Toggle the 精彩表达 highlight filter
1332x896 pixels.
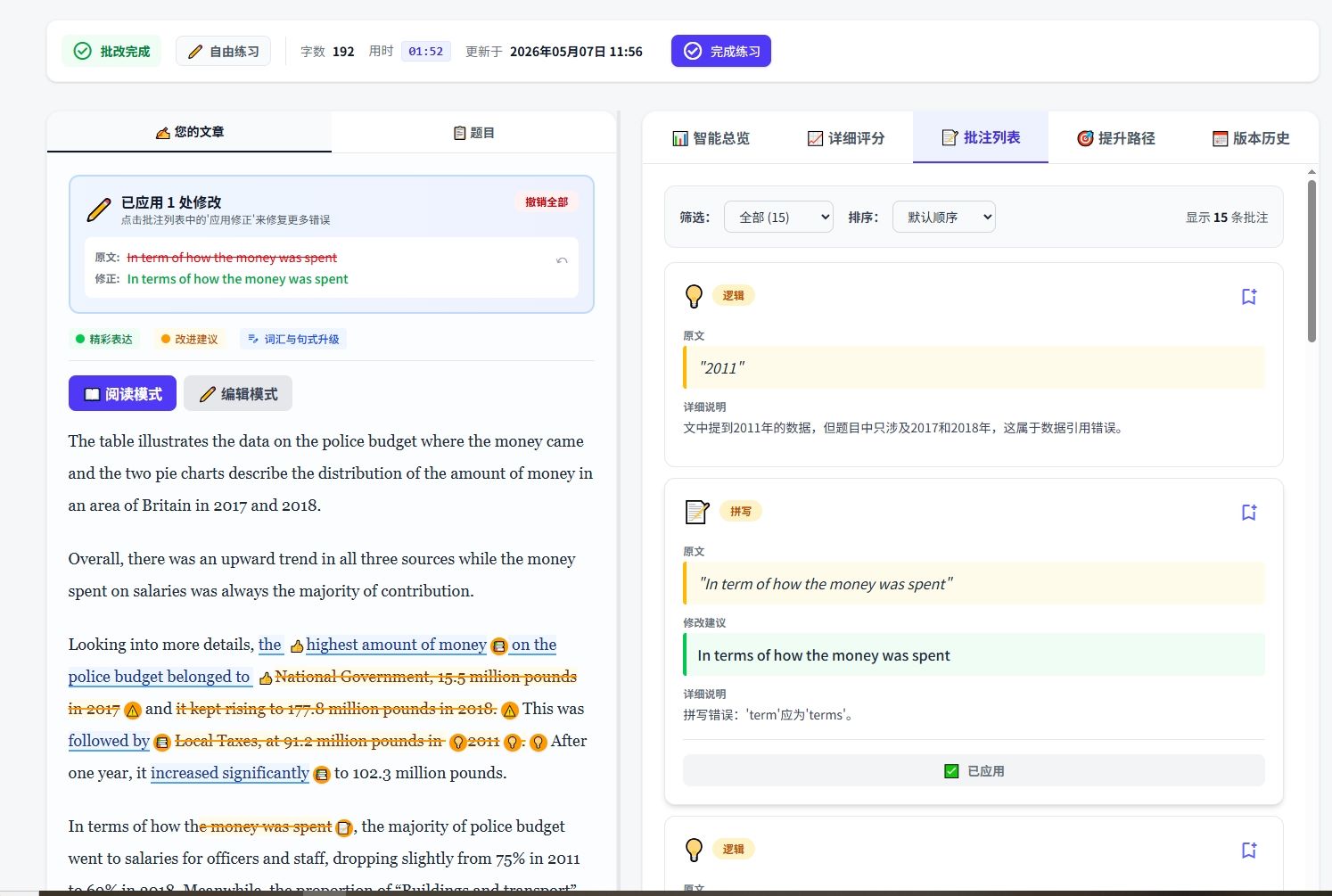pyautogui.click(x=104, y=339)
